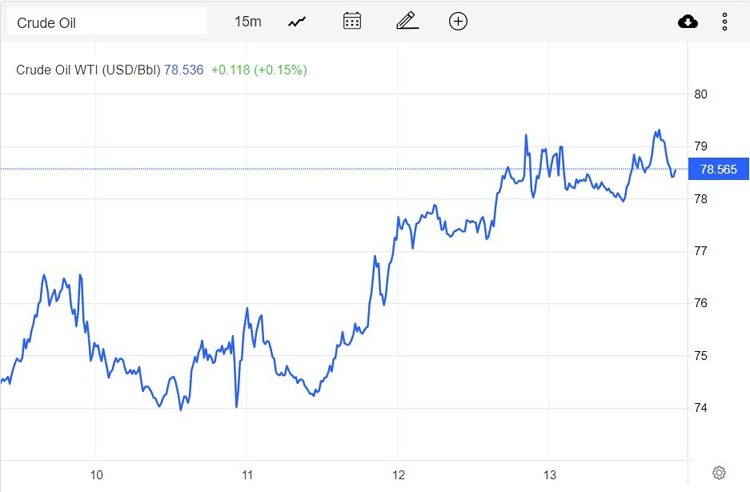The height and width of the screenshot is (492, 750).
Task: Open chart settings gear icon
Action: pyautogui.click(x=719, y=472)
